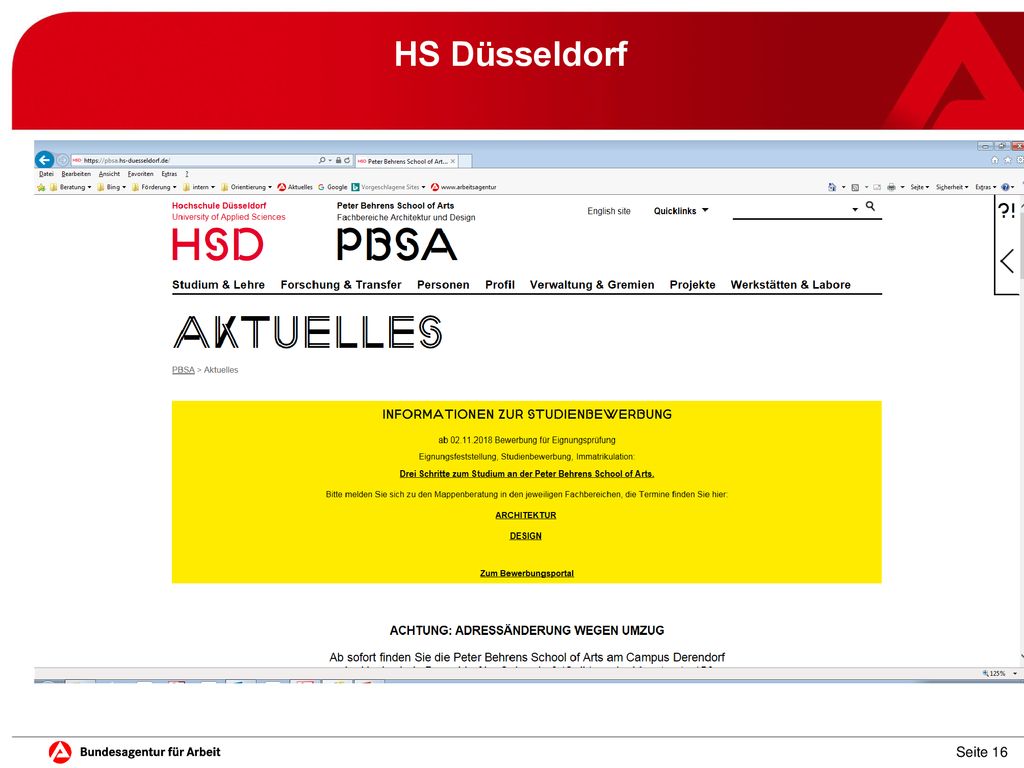This screenshot has height=768, width=1024.
Task: Click the ?! help panel icon
Action: tap(1006, 210)
